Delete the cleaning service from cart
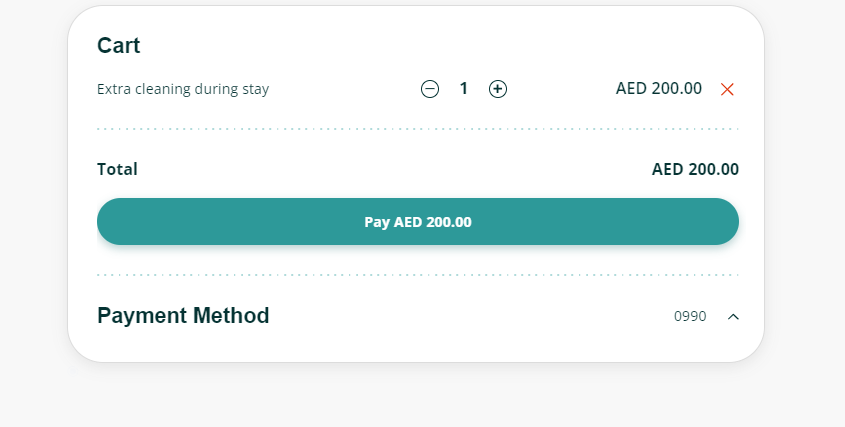Image resolution: width=845 pixels, height=427 pixels. 727,89
